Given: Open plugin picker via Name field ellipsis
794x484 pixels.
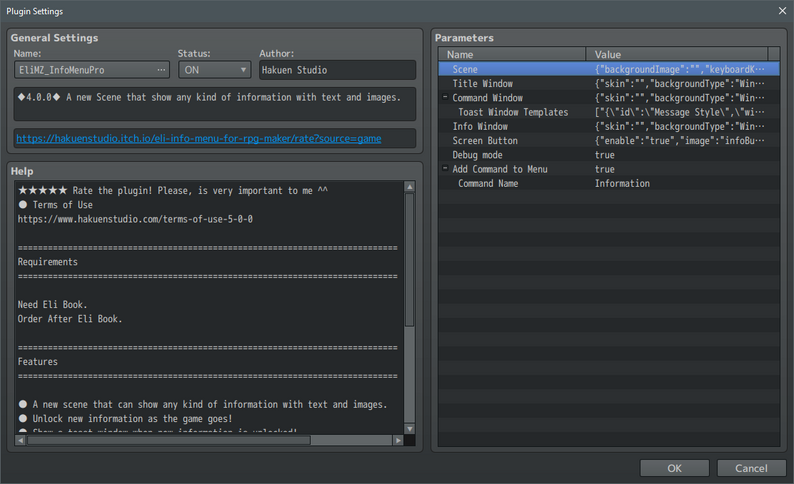Looking at the screenshot, I should (x=161, y=70).
